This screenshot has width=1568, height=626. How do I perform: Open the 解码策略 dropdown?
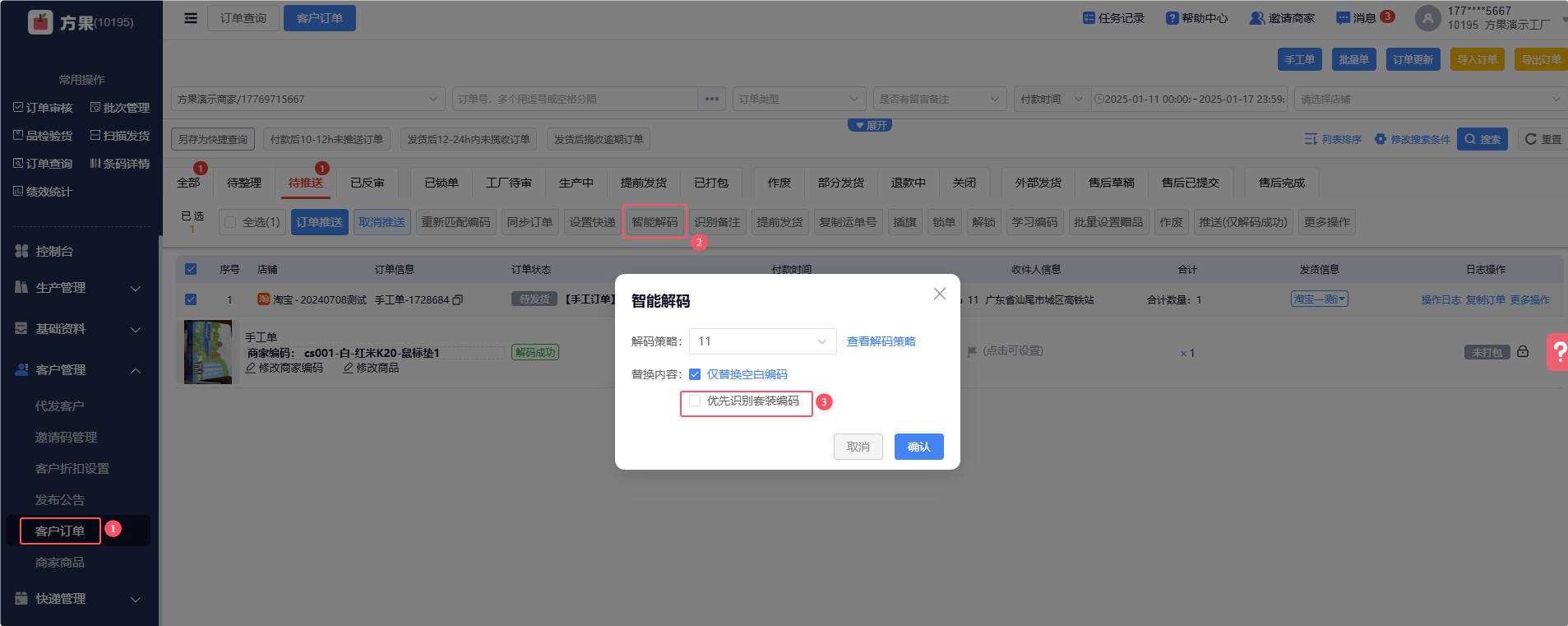pos(762,341)
